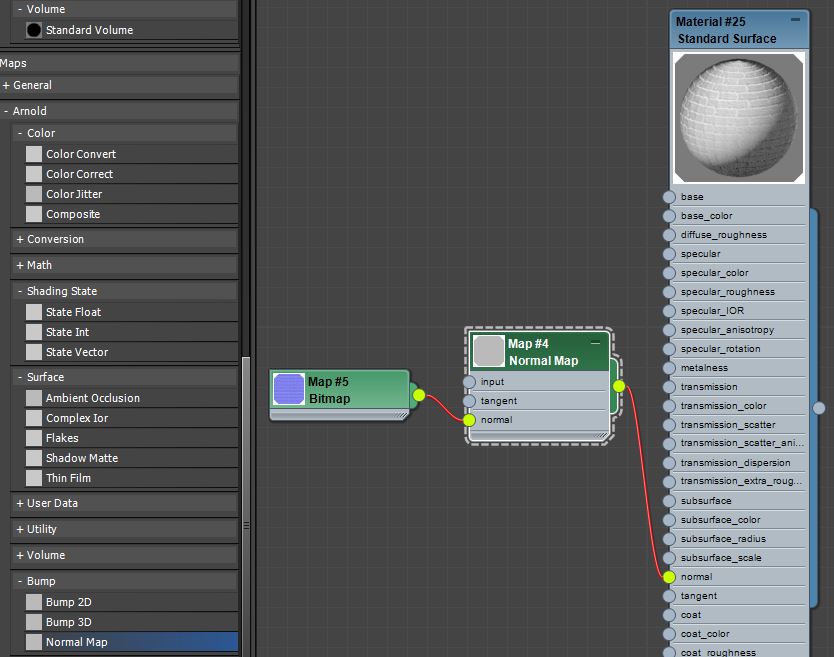Pick the Ambient Occlusion surface map
The image size is (834, 657).
[x=93, y=398]
